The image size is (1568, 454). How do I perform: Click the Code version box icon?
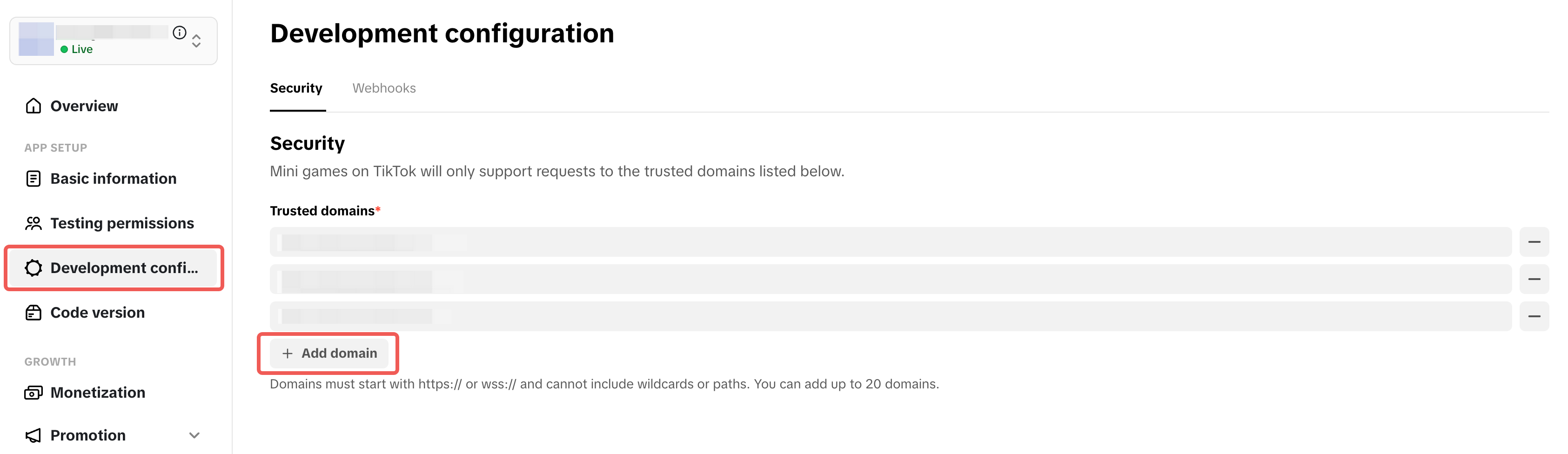(x=34, y=312)
